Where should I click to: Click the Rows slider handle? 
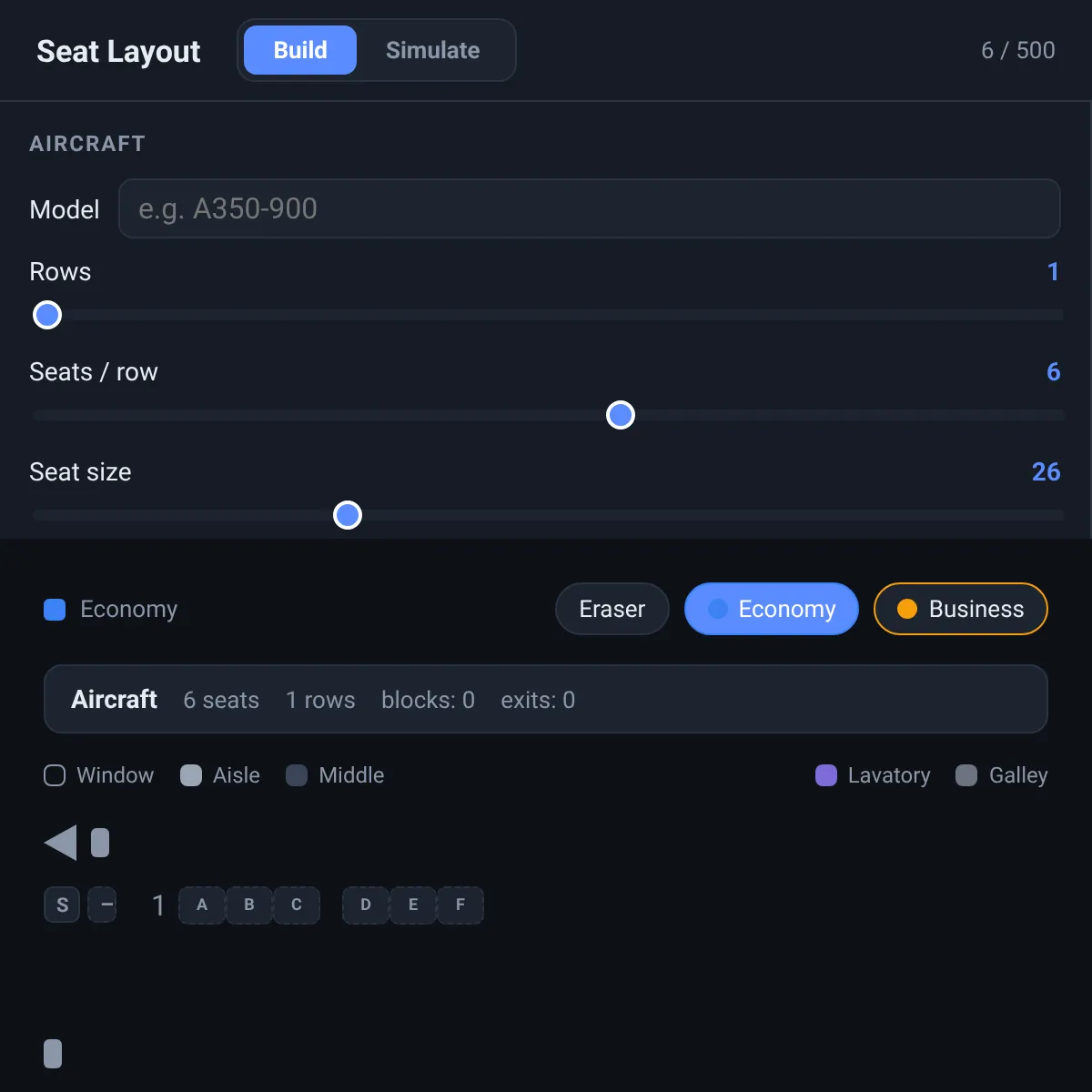[47, 315]
